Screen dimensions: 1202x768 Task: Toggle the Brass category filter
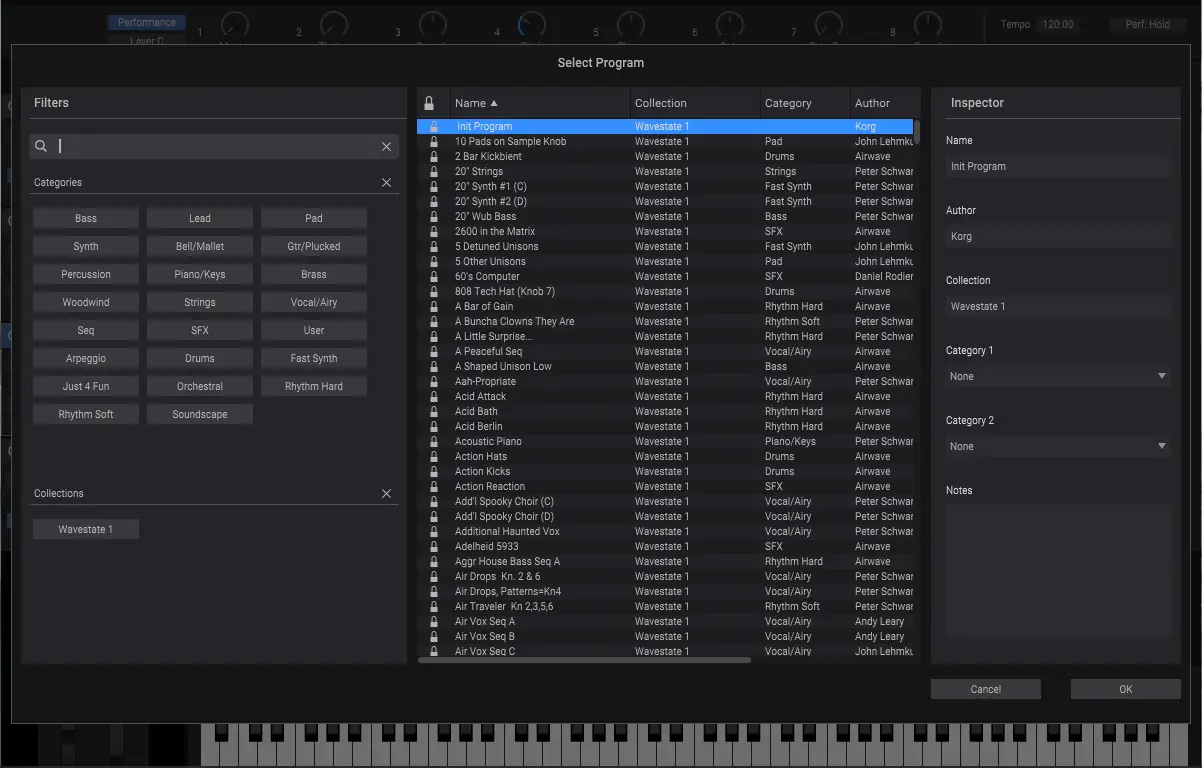(314, 274)
